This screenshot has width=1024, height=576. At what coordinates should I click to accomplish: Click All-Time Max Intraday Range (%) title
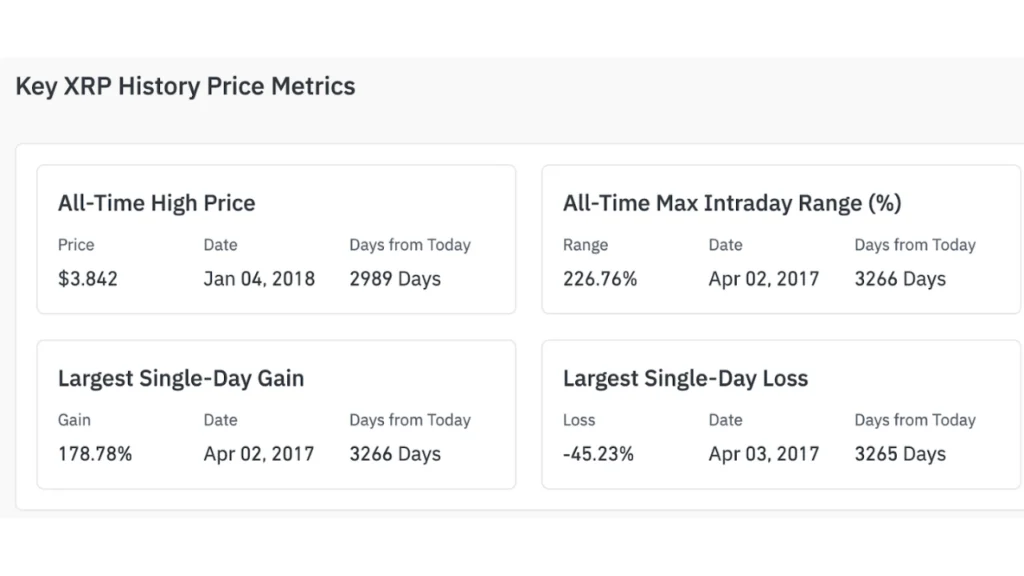click(x=732, y=204)
